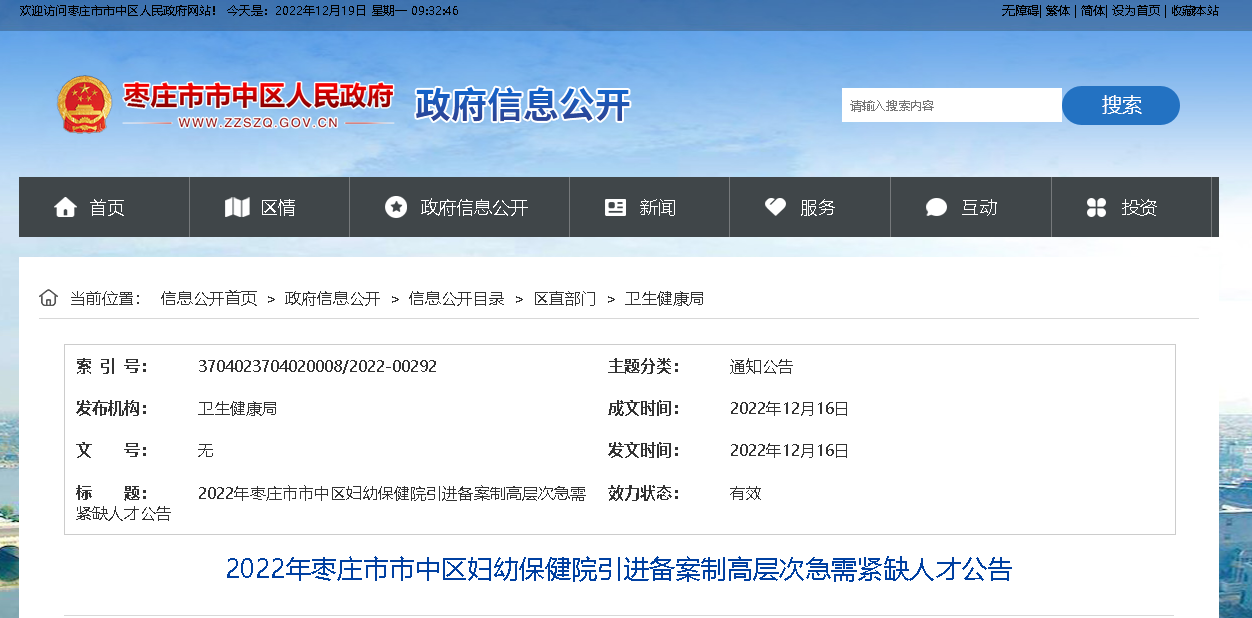Image resolution: width=1252 pixels, height=618 pixels.
Task: Click the newspaper icon beside 新闻
Action: point(615,207)
